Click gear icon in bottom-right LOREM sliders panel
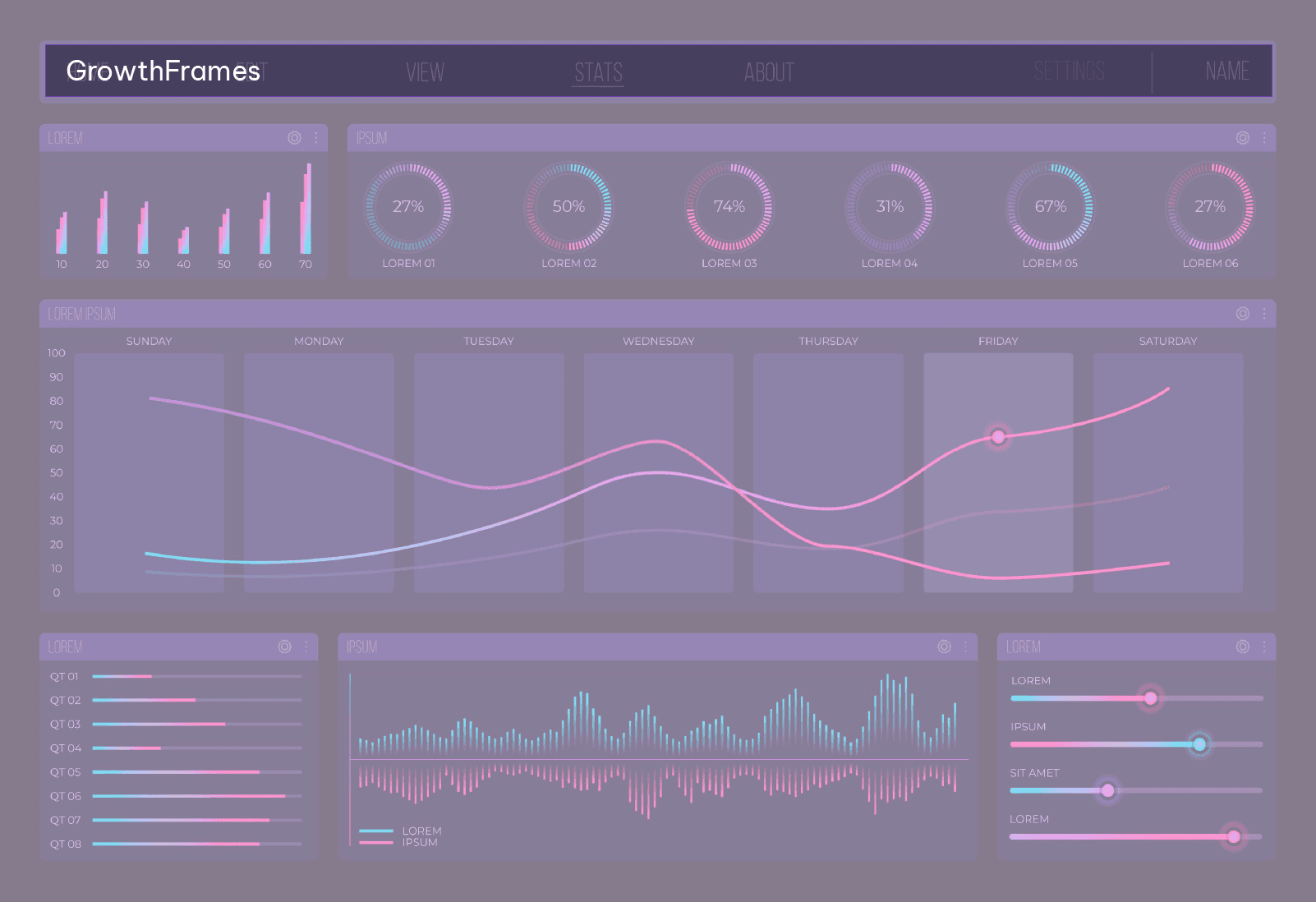1316x902 pixels. (x=1243, y=647)
